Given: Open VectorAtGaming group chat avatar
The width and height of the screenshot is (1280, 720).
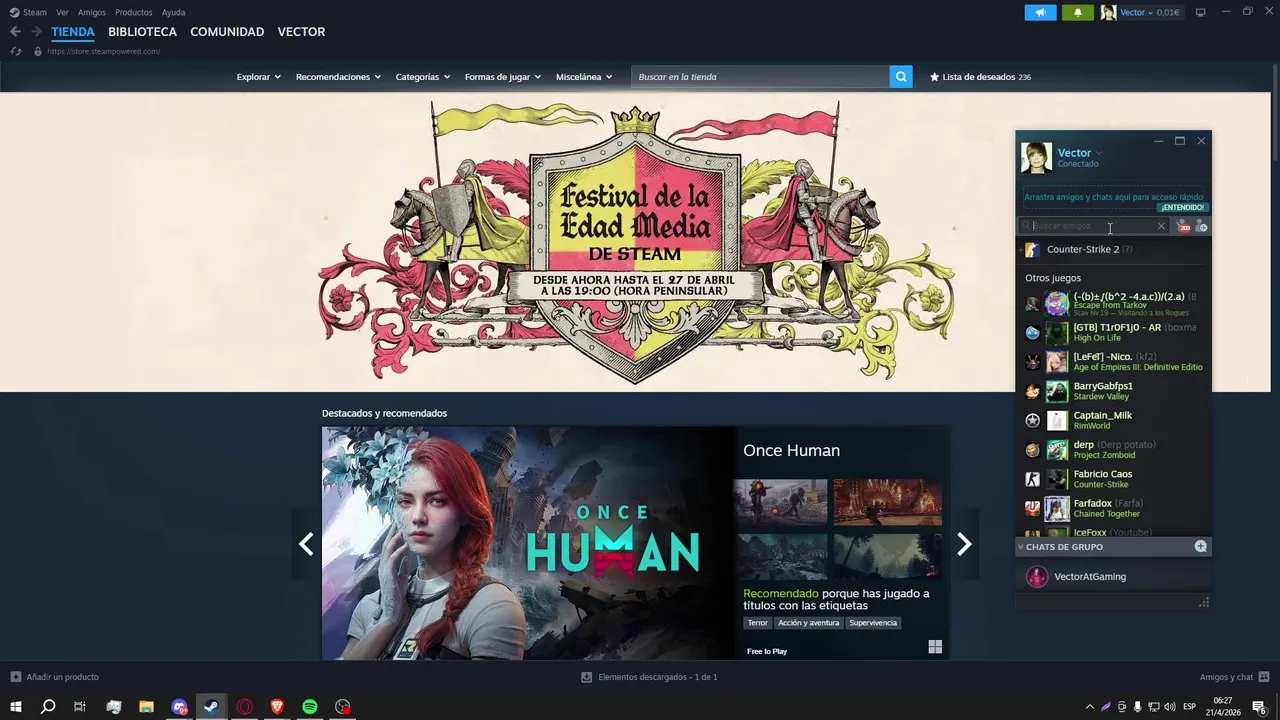Looking at the screenshot, I should point(1037,577).
